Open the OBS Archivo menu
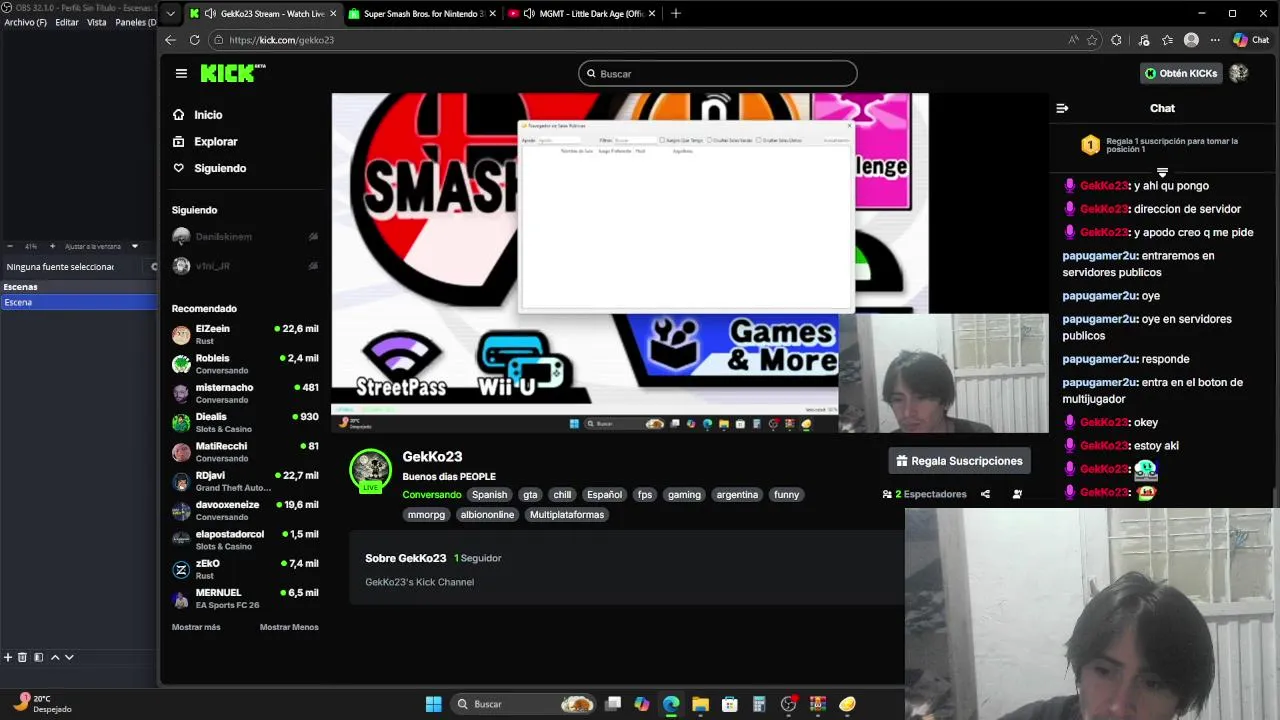Viewport: 1280px width, 720px height. click(25, 22)
